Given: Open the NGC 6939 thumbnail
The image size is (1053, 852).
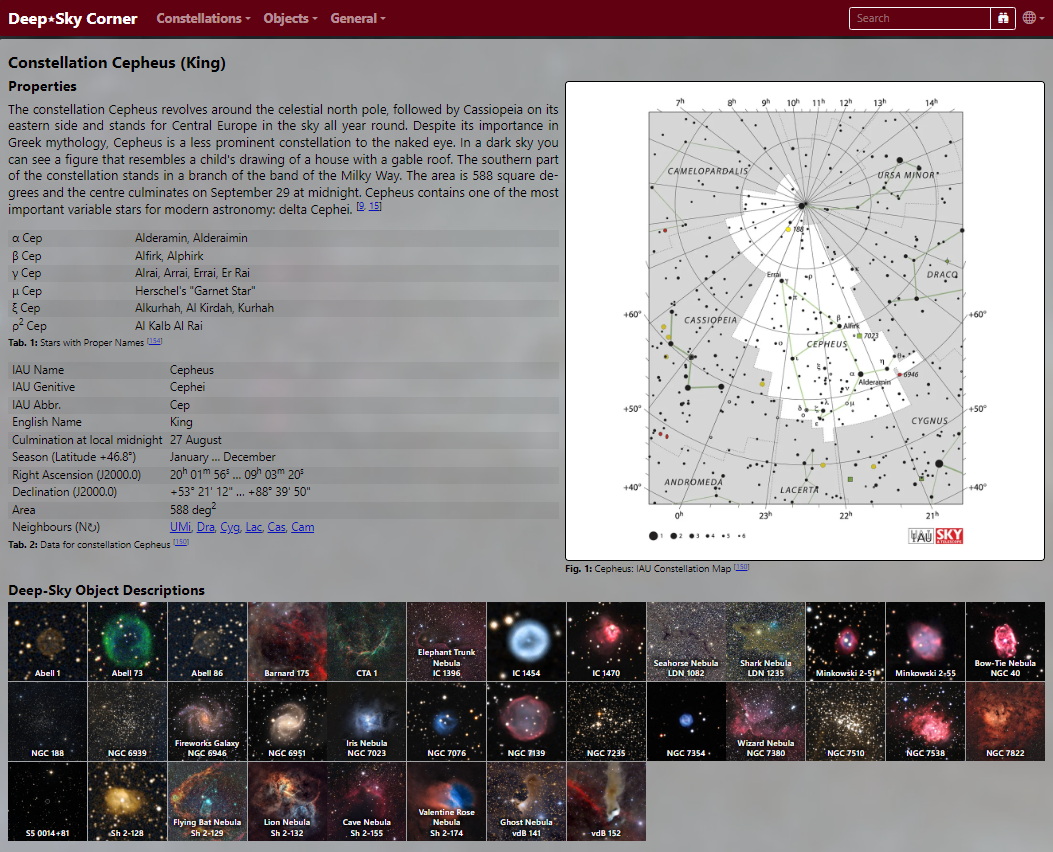Looking at the screenshot, I should [x=128, y=721].
